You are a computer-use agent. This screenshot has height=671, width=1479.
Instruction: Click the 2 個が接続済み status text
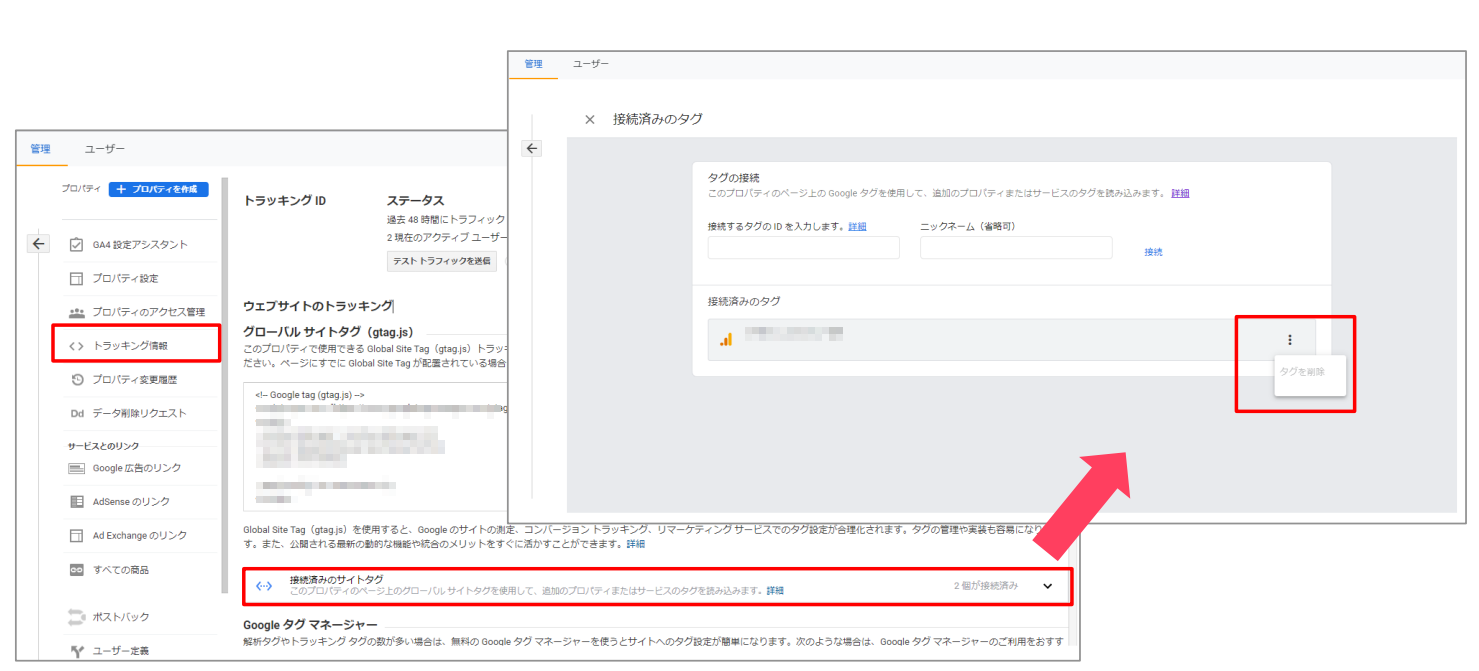[985, 586]
